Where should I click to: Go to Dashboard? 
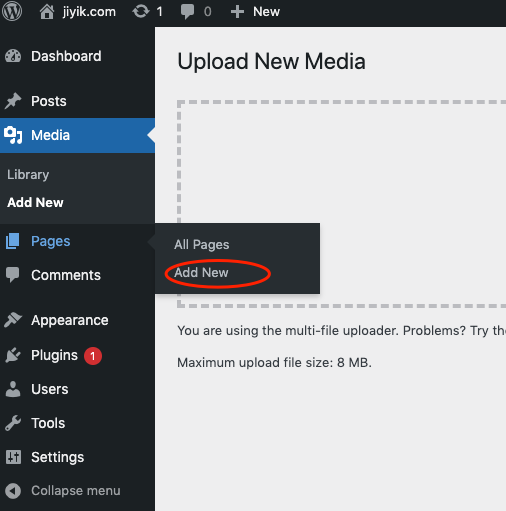tap(66, 56)
